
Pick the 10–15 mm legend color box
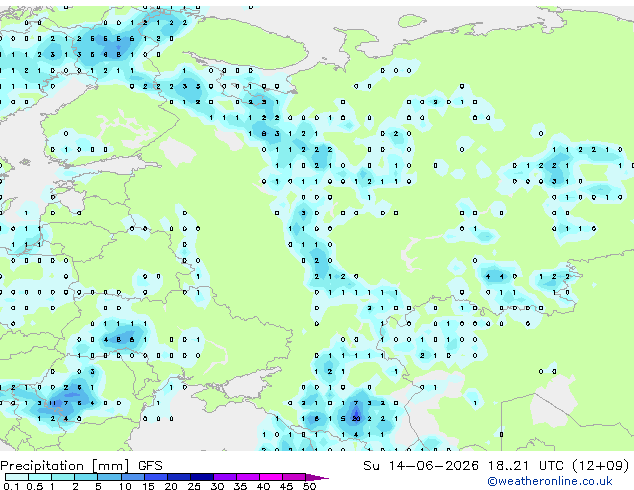point(133,477)
